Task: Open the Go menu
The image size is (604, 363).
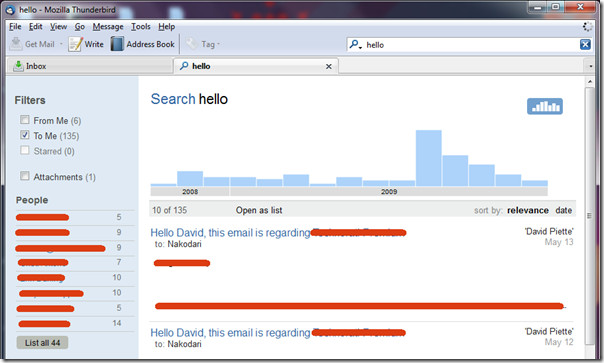Action: click(80, 27)
